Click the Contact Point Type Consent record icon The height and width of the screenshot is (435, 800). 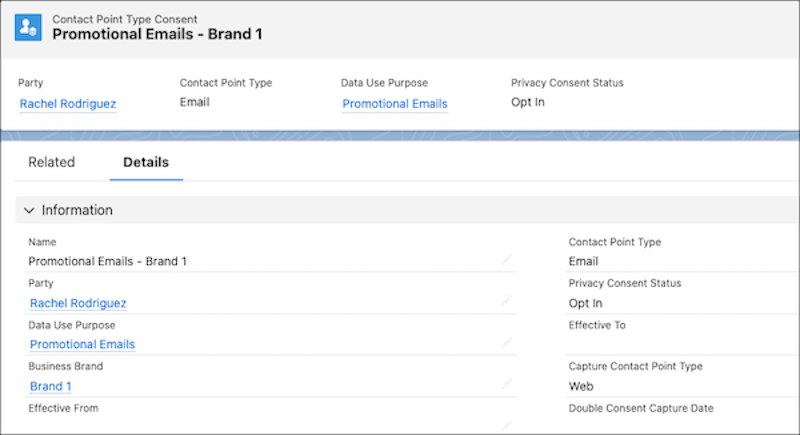(x=29, y=28)
